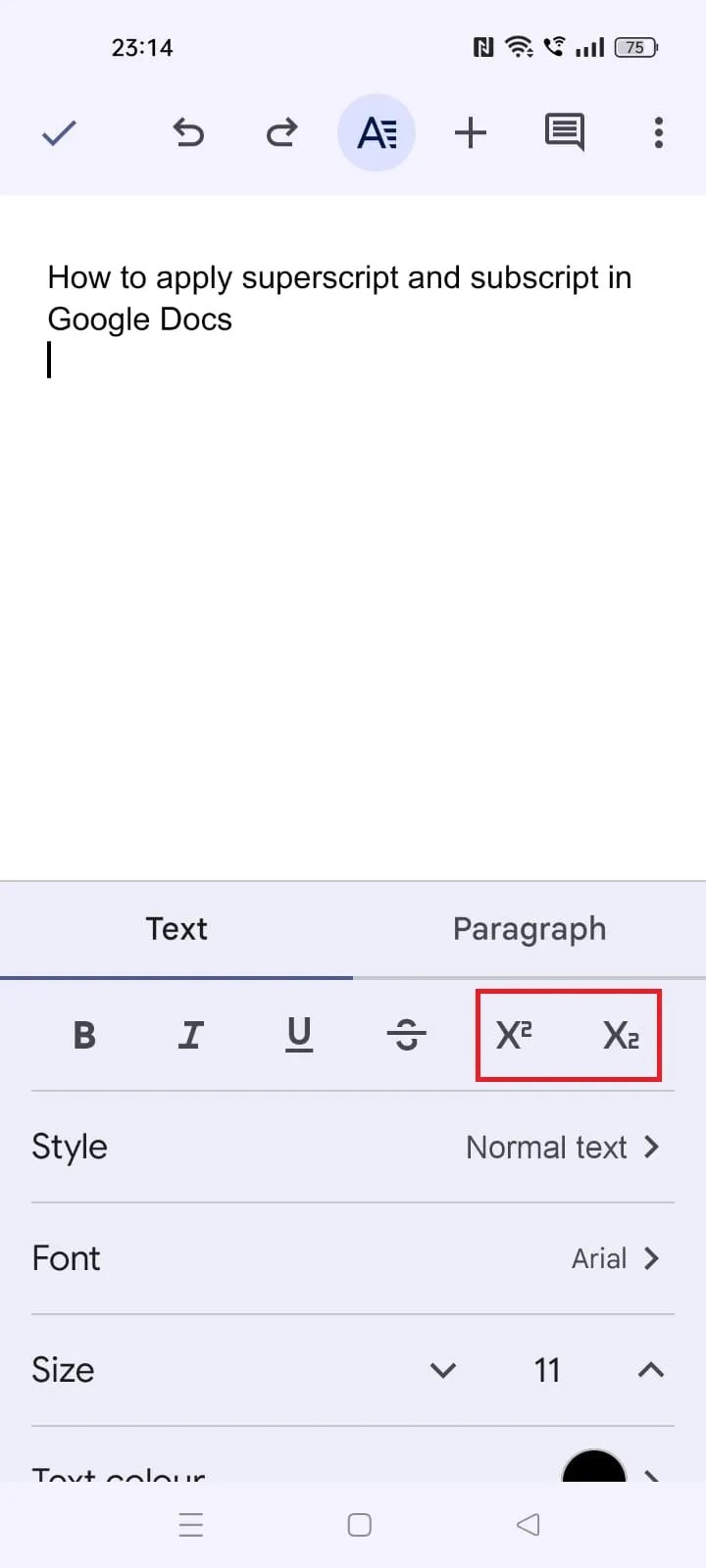Toggle underline formatting
Image resolution: width=706 pixels, height=1568 pixels.
pos(299,1035)
